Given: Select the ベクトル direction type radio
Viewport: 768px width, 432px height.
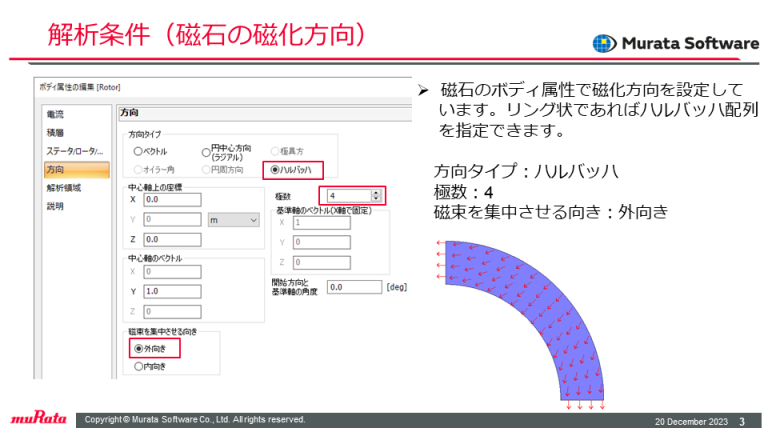Looking at the screenshot, I should point(137,150).
